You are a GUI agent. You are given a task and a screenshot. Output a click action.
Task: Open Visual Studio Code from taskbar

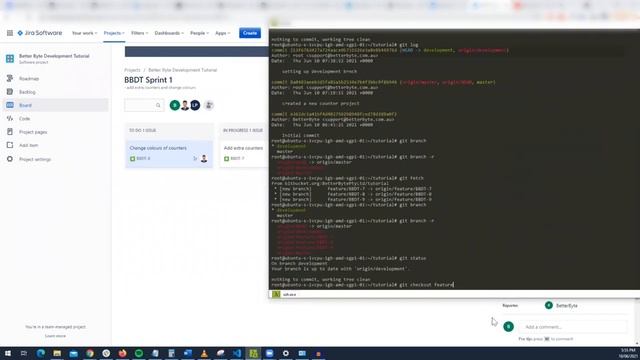coord(237,353)
